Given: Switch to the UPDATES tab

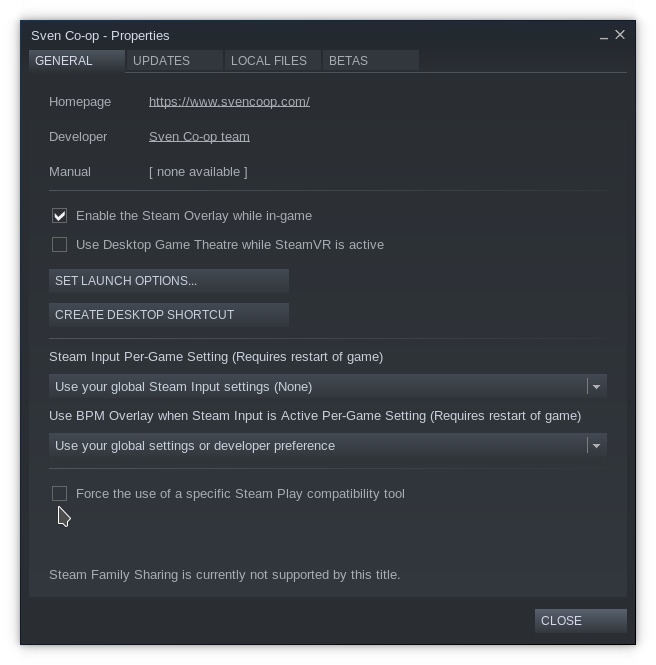Looking at the screenshot, I should [161, 61].
